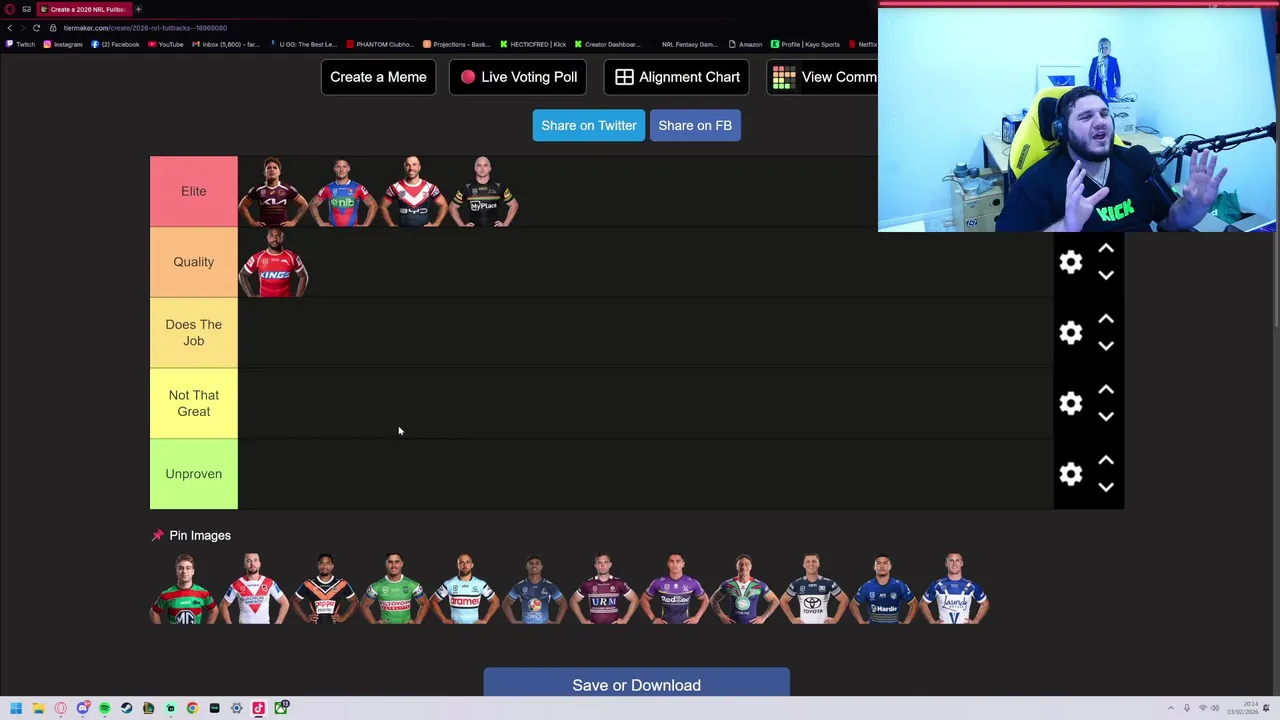Go back to previous page
Viewport: 1280px width, 720px height.
coord(10,28)
